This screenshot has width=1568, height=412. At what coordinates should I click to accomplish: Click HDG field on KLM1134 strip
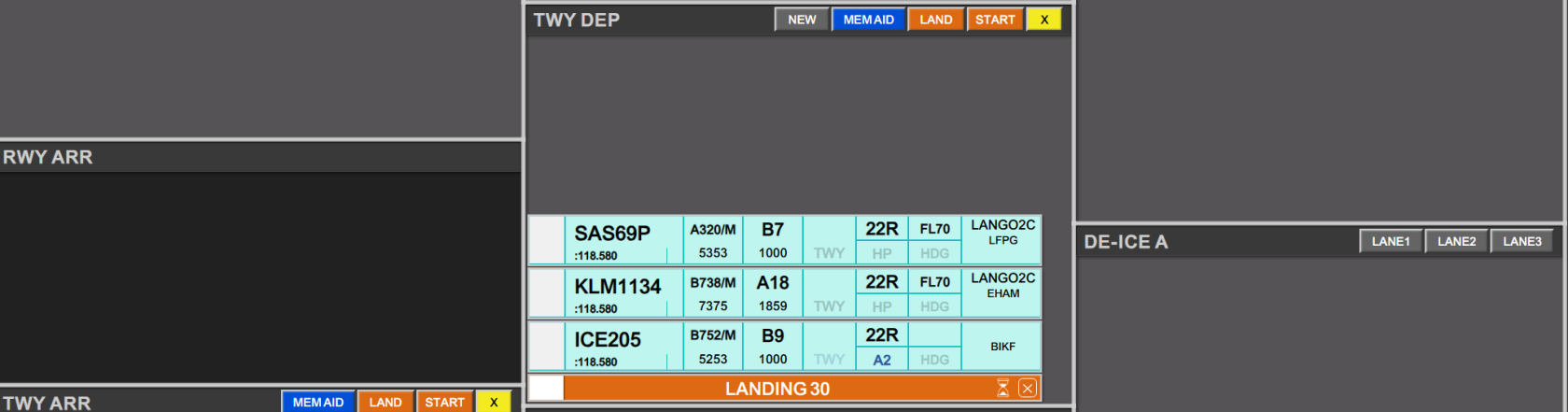click(x=935, y=306)
